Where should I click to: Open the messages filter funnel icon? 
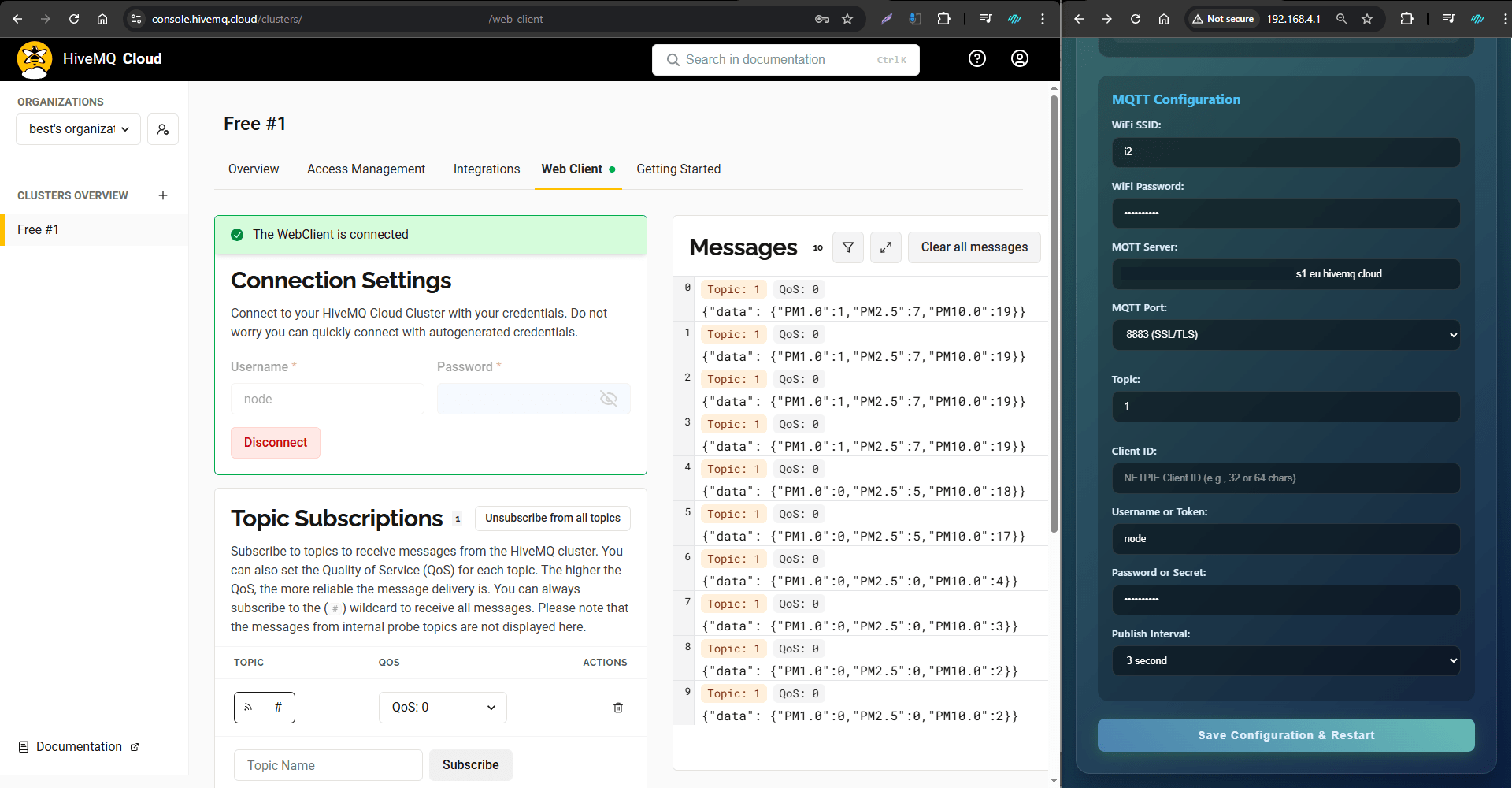click(x=848, y=247)
